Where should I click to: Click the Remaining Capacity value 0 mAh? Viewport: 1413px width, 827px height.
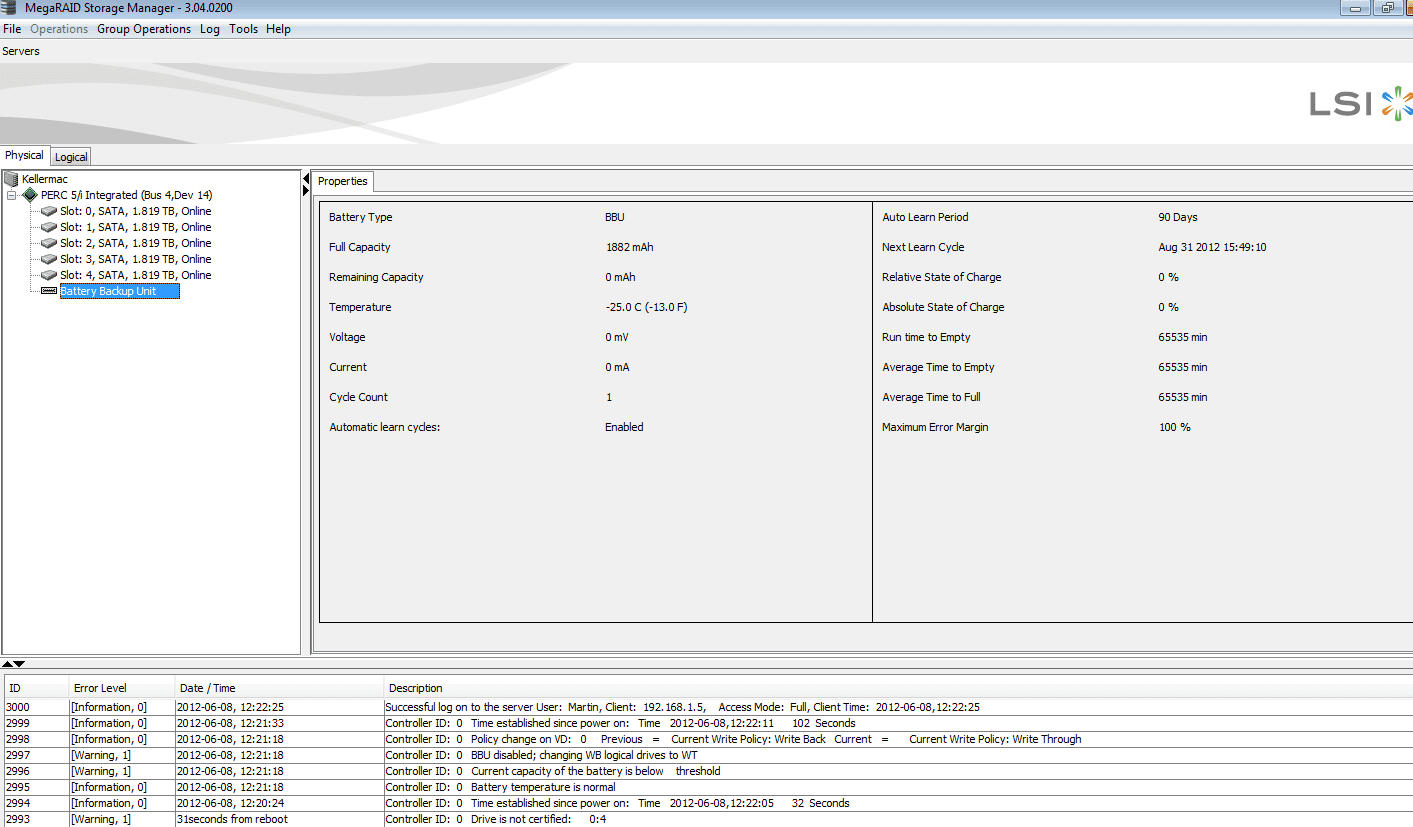point(620,277)
